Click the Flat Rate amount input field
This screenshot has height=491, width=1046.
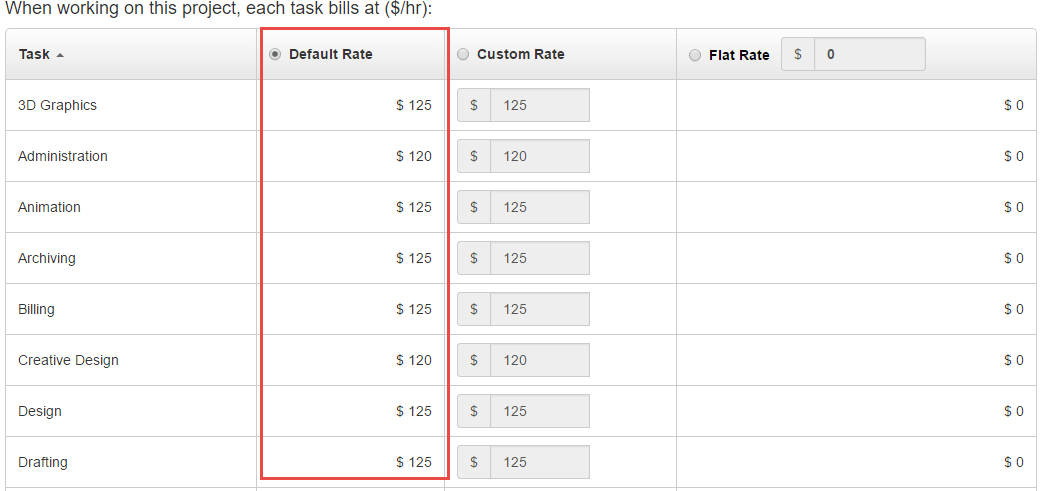pyautogui.click(x=869, y=54)
